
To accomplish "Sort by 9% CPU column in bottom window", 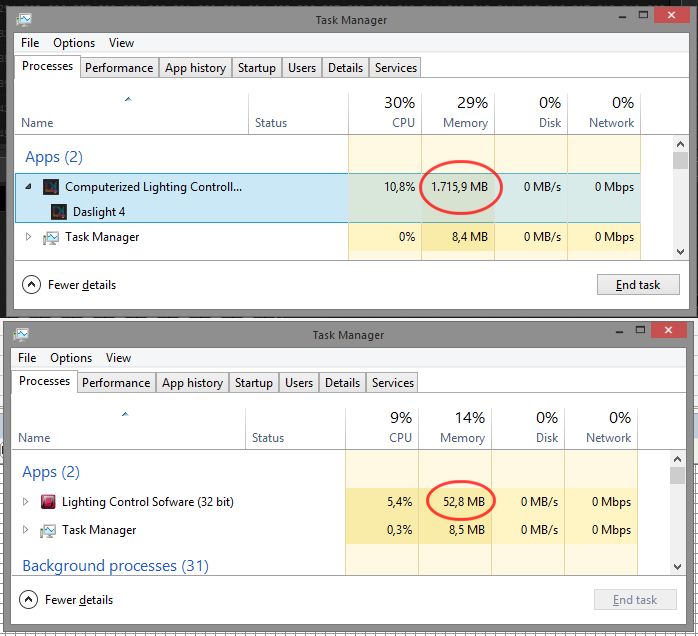I will pyautogui.click(x=382, y=428).
